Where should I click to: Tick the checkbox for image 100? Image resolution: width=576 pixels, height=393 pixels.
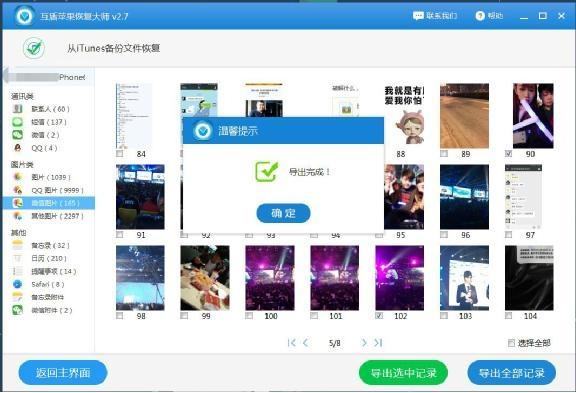(x=249, y=316)
